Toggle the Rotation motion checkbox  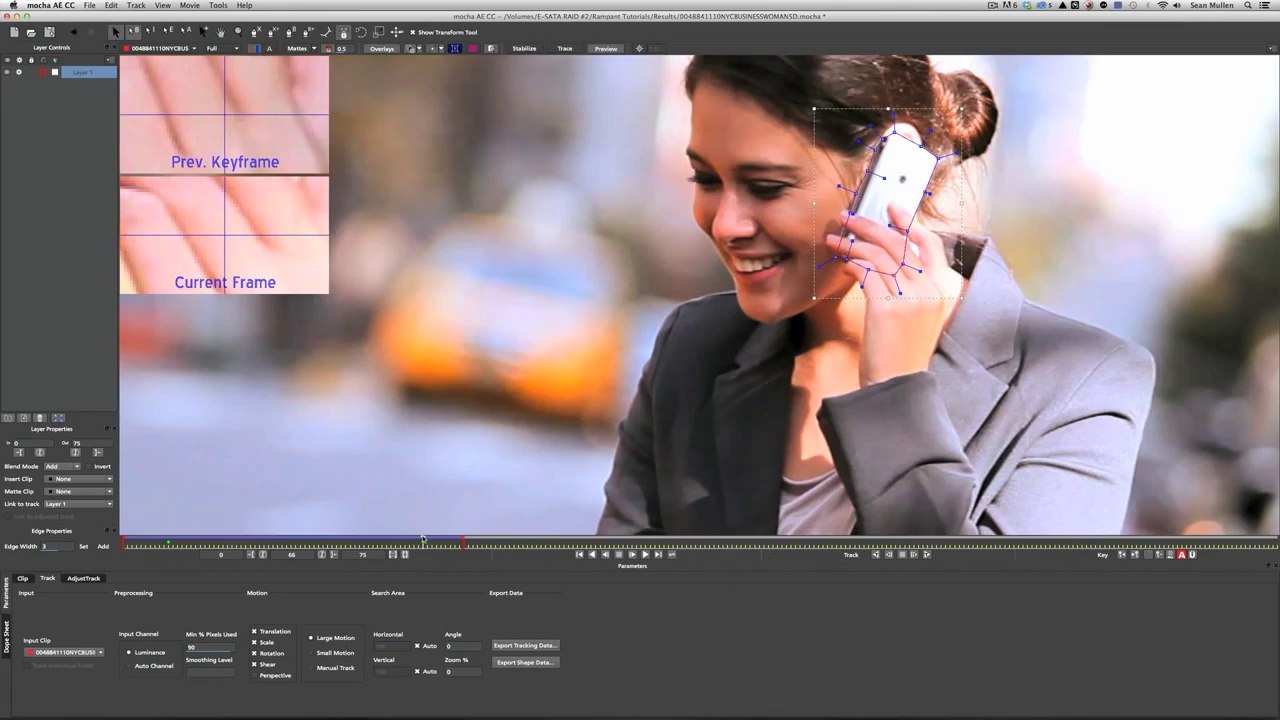point(254,653)
